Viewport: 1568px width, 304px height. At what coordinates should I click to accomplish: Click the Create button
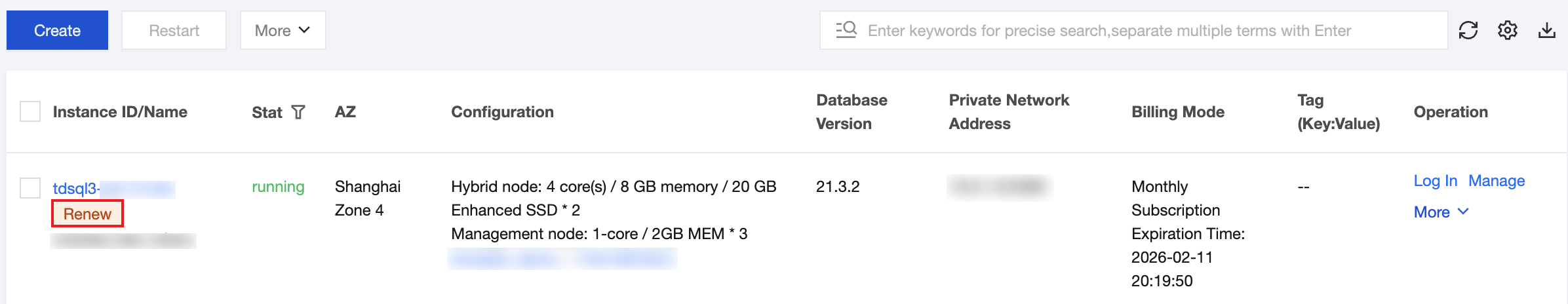57,30
